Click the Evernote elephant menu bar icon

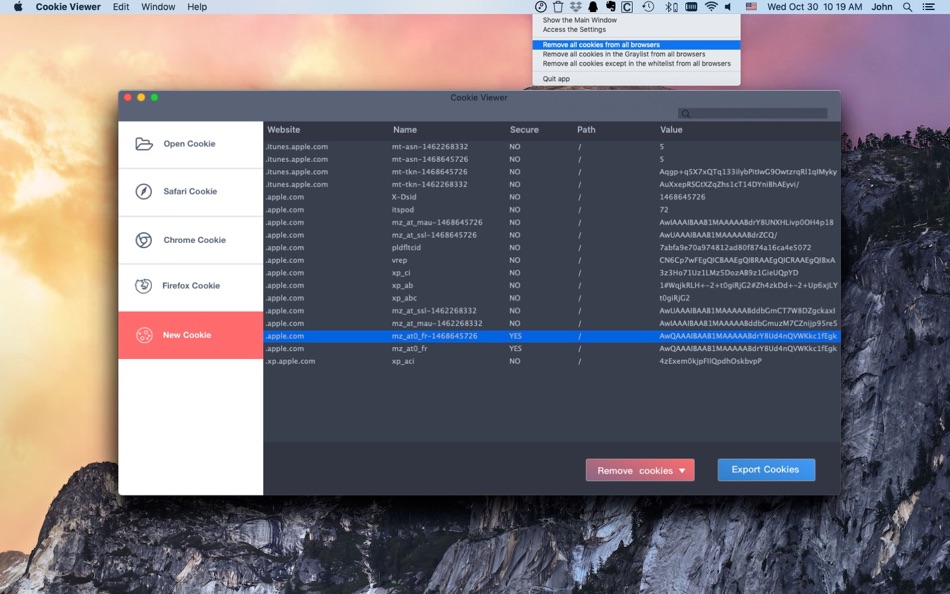click(x=610, y=7)
